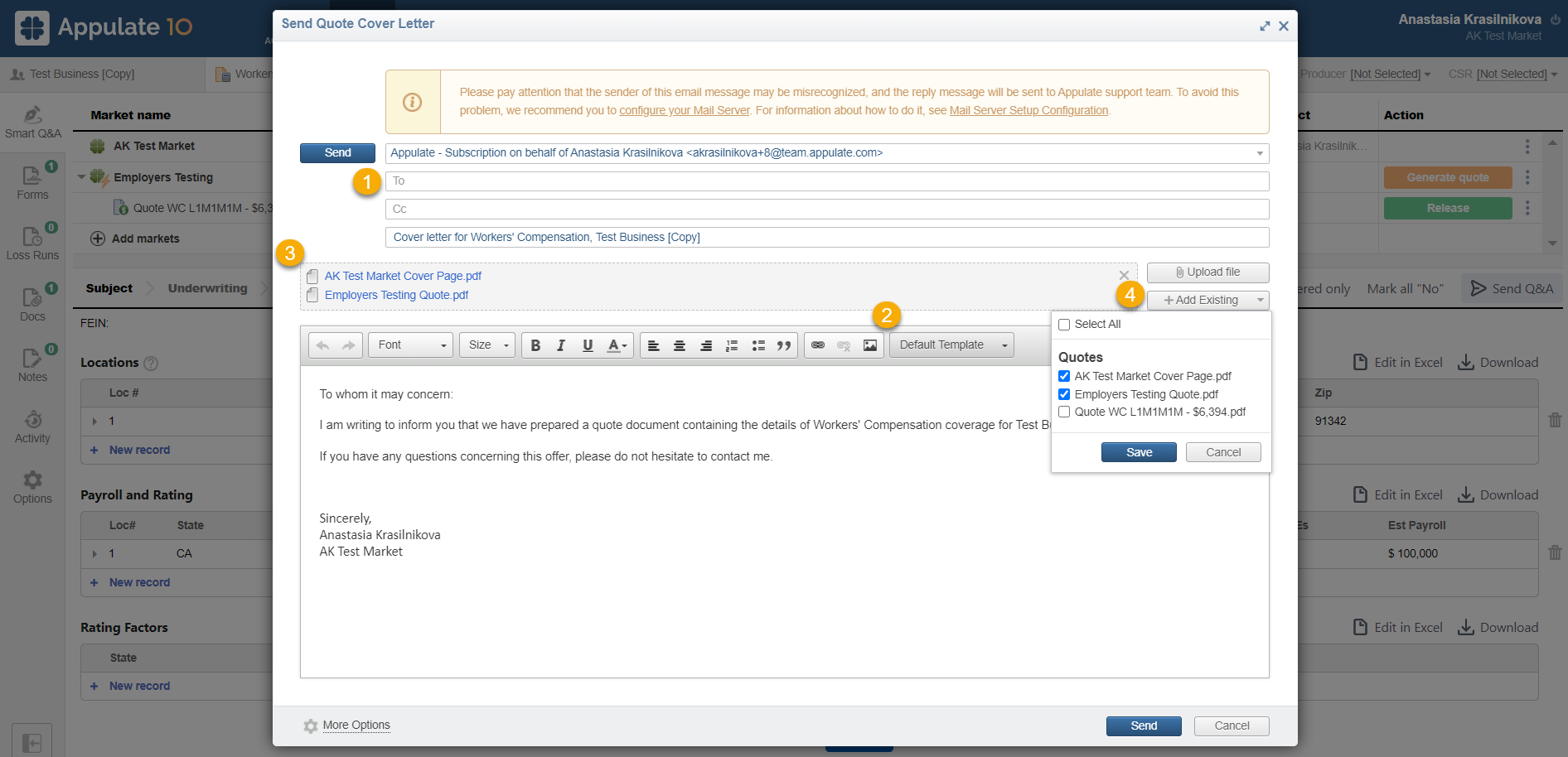The width and height of the screenshot is (1568, 757).
Task: Center align the text
Action: [x=680, y=345]
